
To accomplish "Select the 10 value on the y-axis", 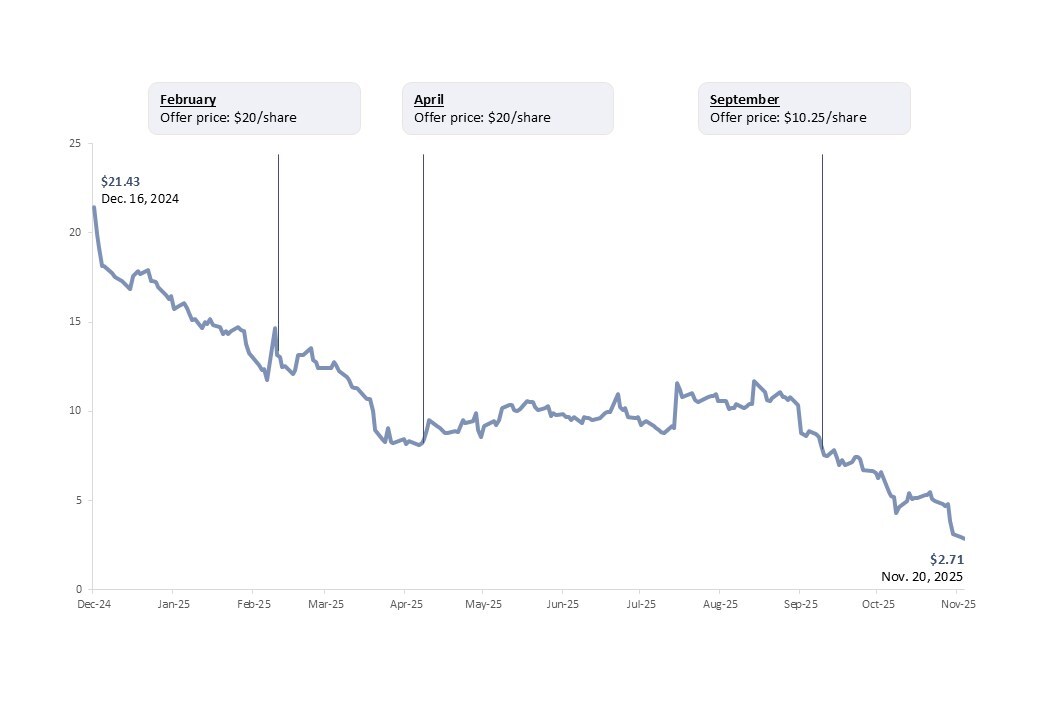I will pyautogui.click(x=75, y=411).
